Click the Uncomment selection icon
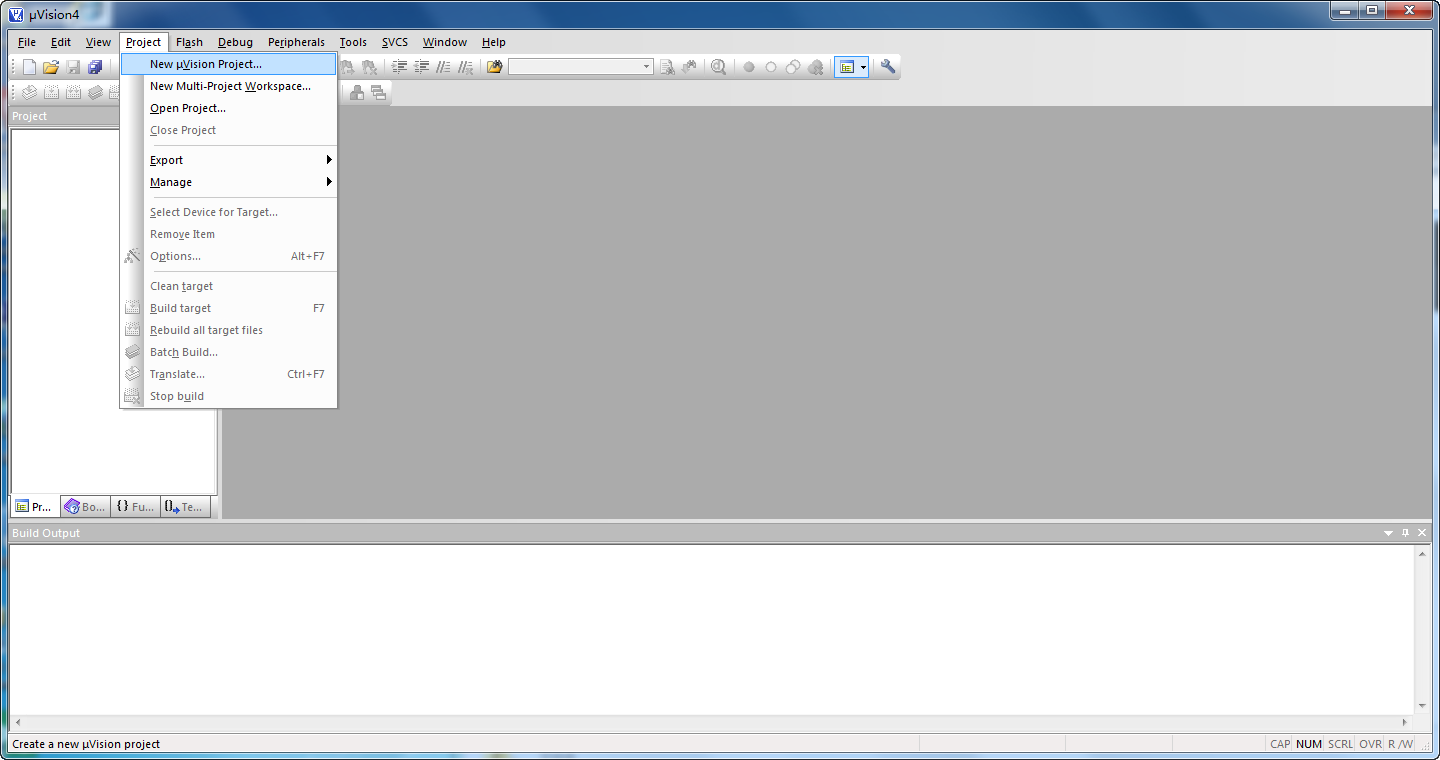Image resolution: width=1440 pixels, height=760 pixels. coord(466,67)
